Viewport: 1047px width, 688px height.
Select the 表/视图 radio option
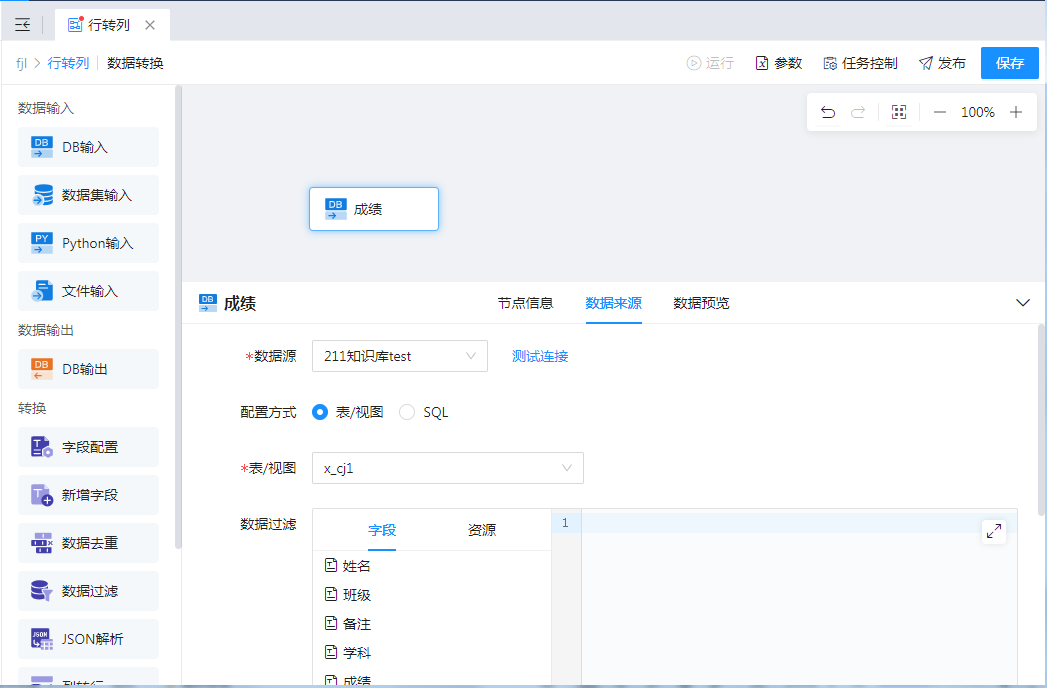coord(320,412)
